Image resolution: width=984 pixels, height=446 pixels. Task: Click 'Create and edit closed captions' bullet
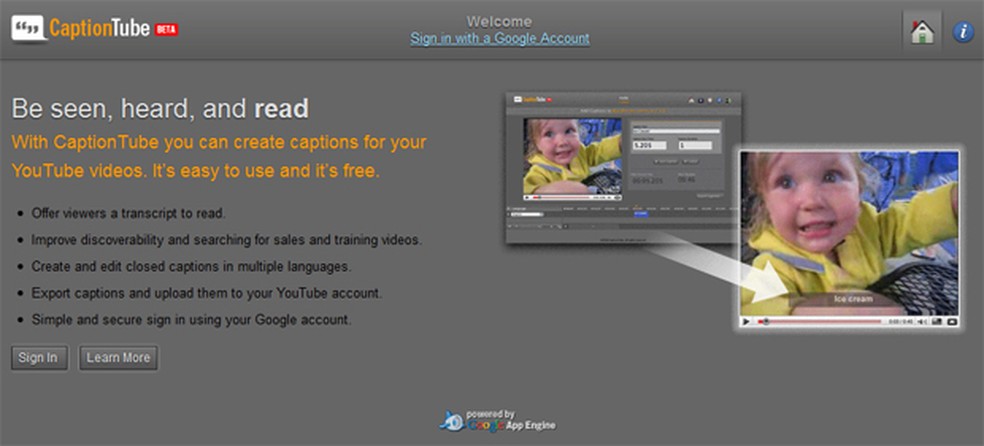point(191,267)
